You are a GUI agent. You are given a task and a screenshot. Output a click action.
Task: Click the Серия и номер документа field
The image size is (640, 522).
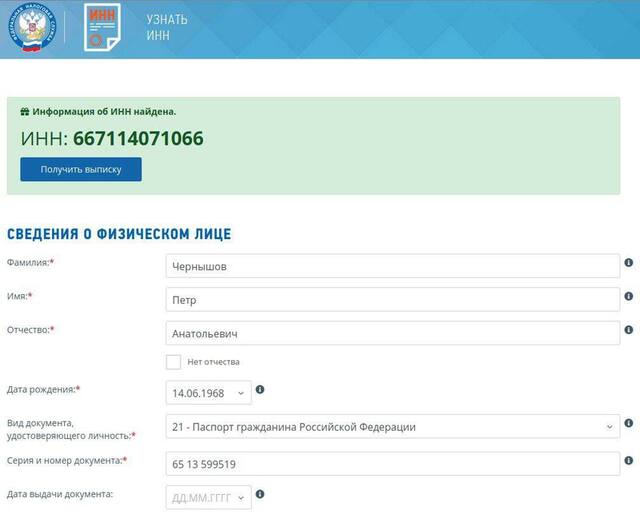click(x=392, y=464)
